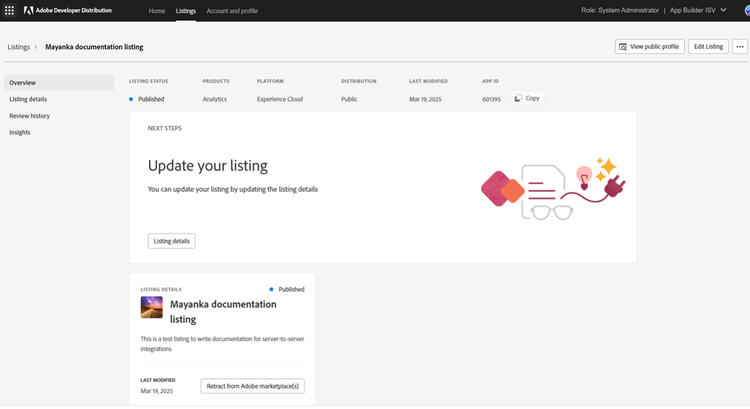The width and height of the screenshot is (750, 409).
Task: Click the test listing description text
Action: 222,344
